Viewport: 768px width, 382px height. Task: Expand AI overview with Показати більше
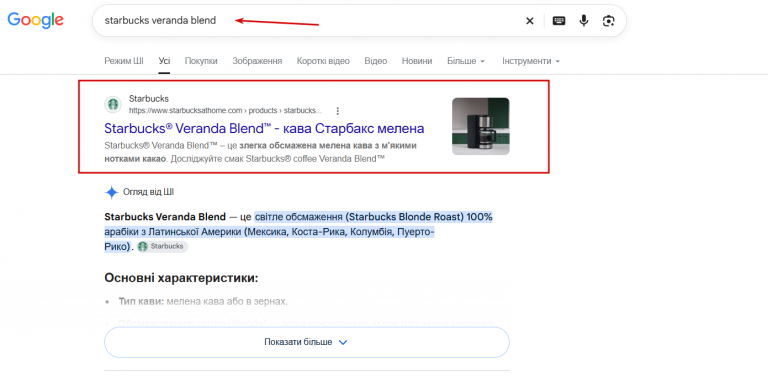(307, 342)
